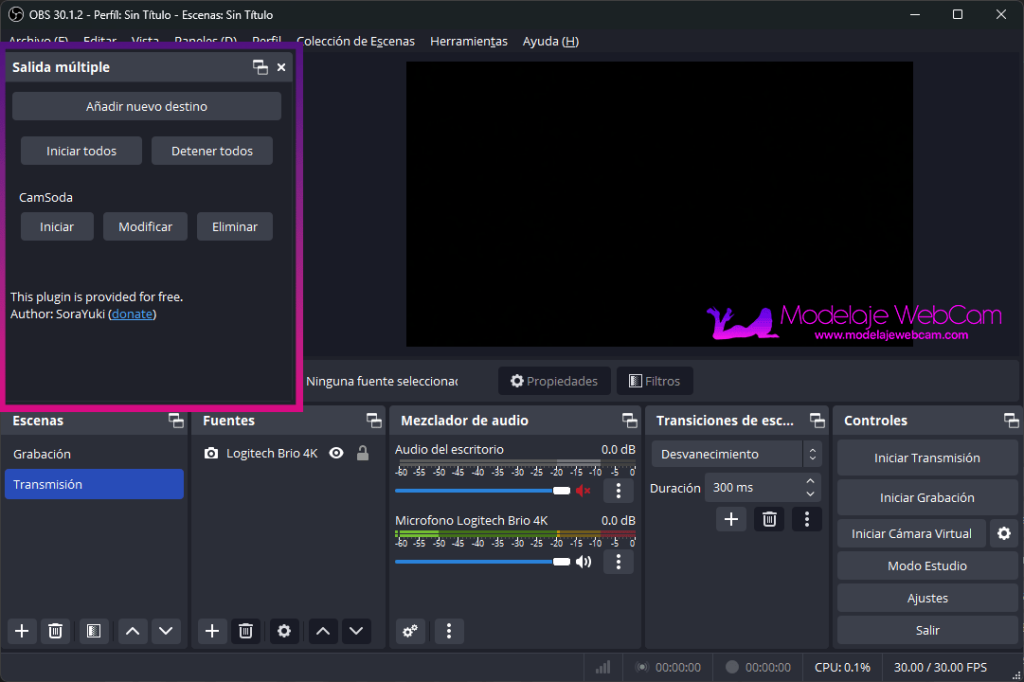The width and height of the screenshot is (1024, 682).
Task: Delete selected scene with trash icon
Action: [56, 631]
